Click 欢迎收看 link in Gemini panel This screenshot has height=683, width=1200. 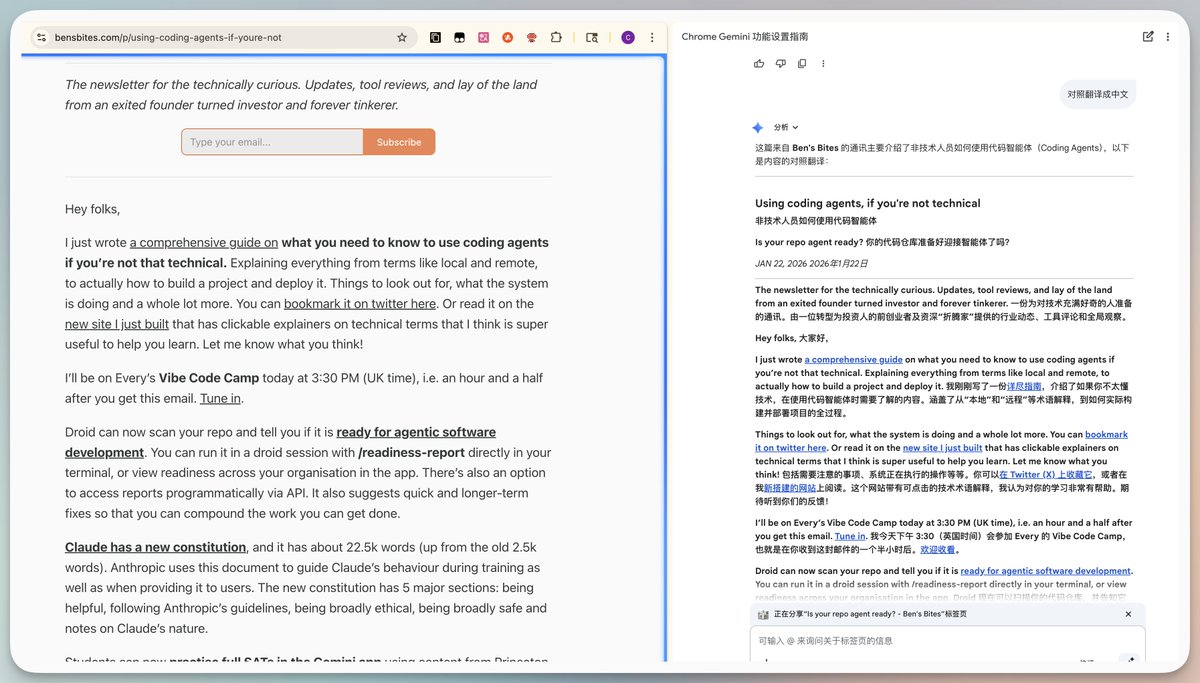938,549
